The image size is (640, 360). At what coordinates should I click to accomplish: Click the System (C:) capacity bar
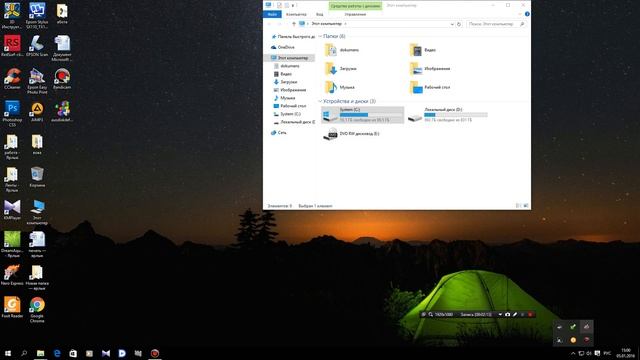[x=371, y=115]
